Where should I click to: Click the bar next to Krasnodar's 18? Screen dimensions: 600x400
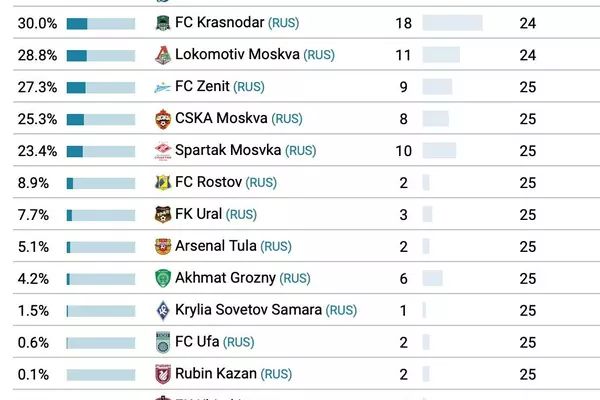[452, 23]
